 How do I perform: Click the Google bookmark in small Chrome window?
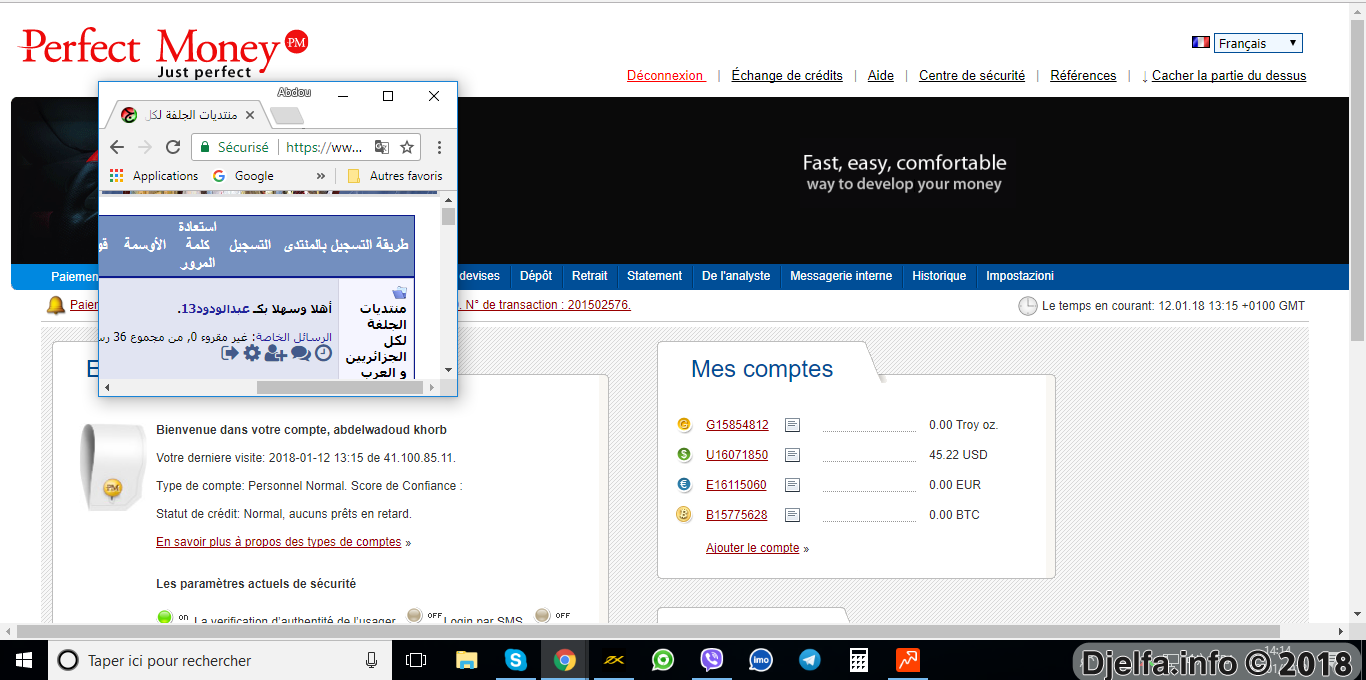point(243,176)
